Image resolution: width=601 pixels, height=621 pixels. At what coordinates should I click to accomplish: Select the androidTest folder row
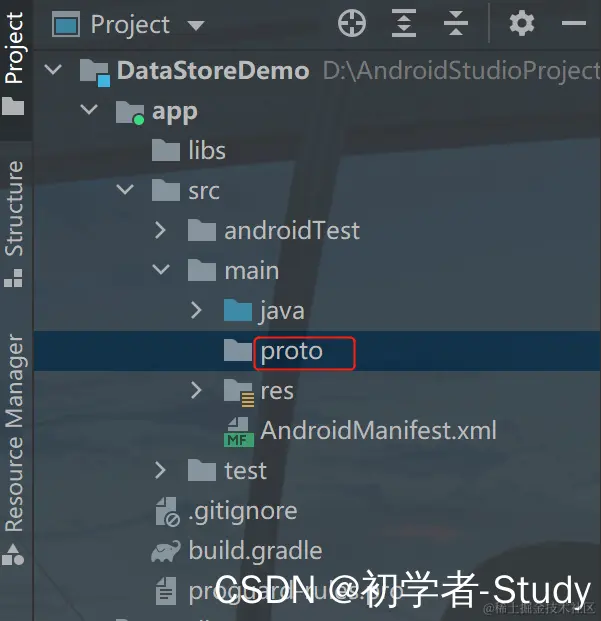[x=317, y=230]
